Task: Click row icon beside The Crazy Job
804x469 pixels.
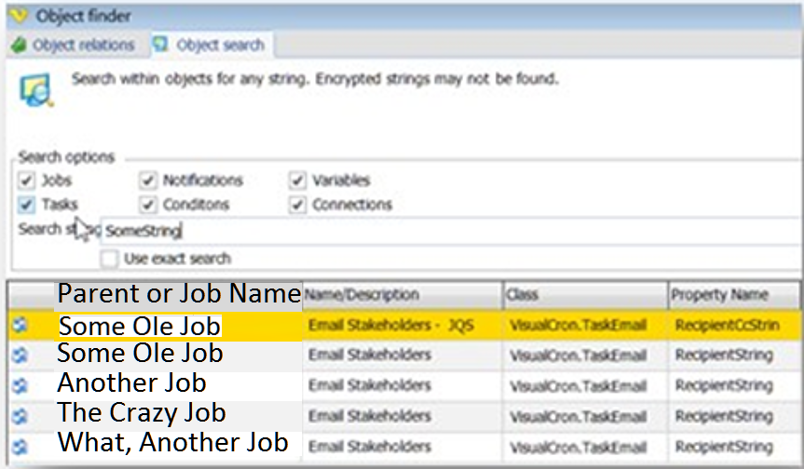Action: [x=20, y=414]
